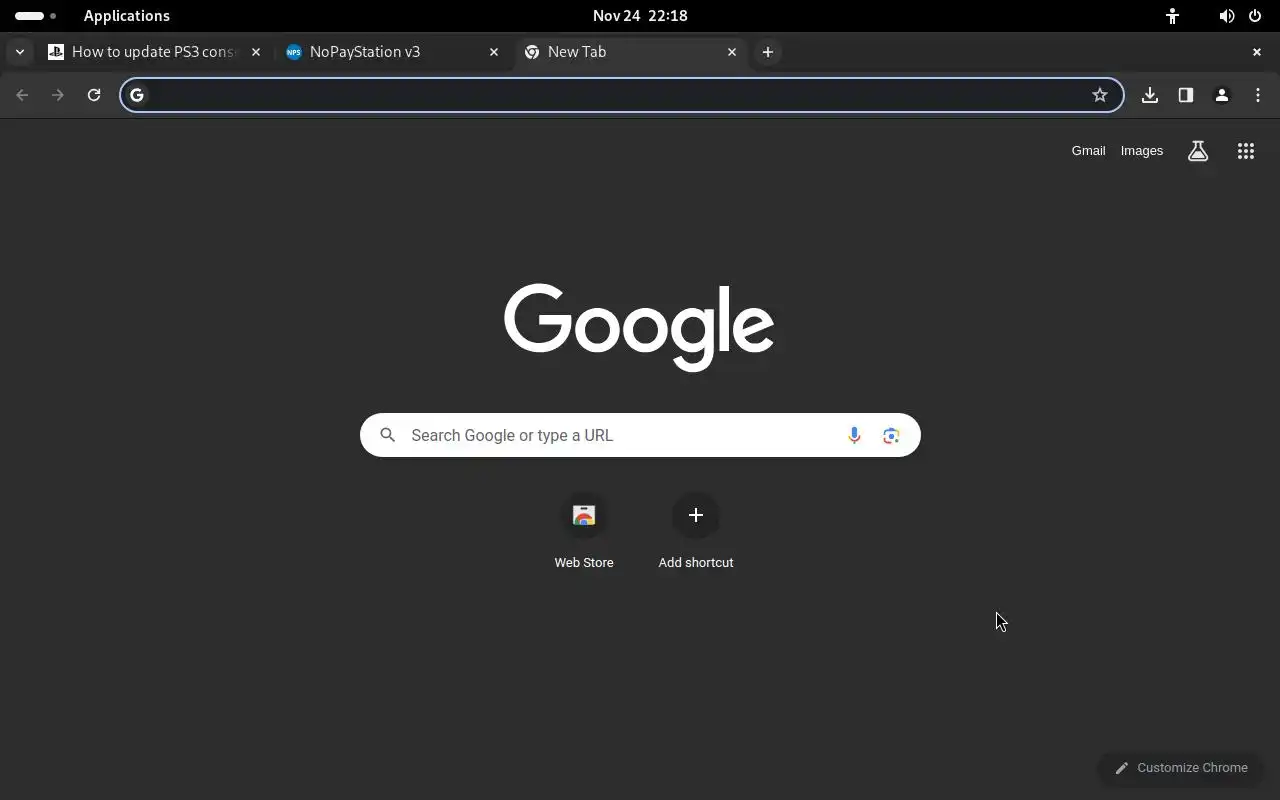Open Search Labs flask icon

tap(1198, 151)
